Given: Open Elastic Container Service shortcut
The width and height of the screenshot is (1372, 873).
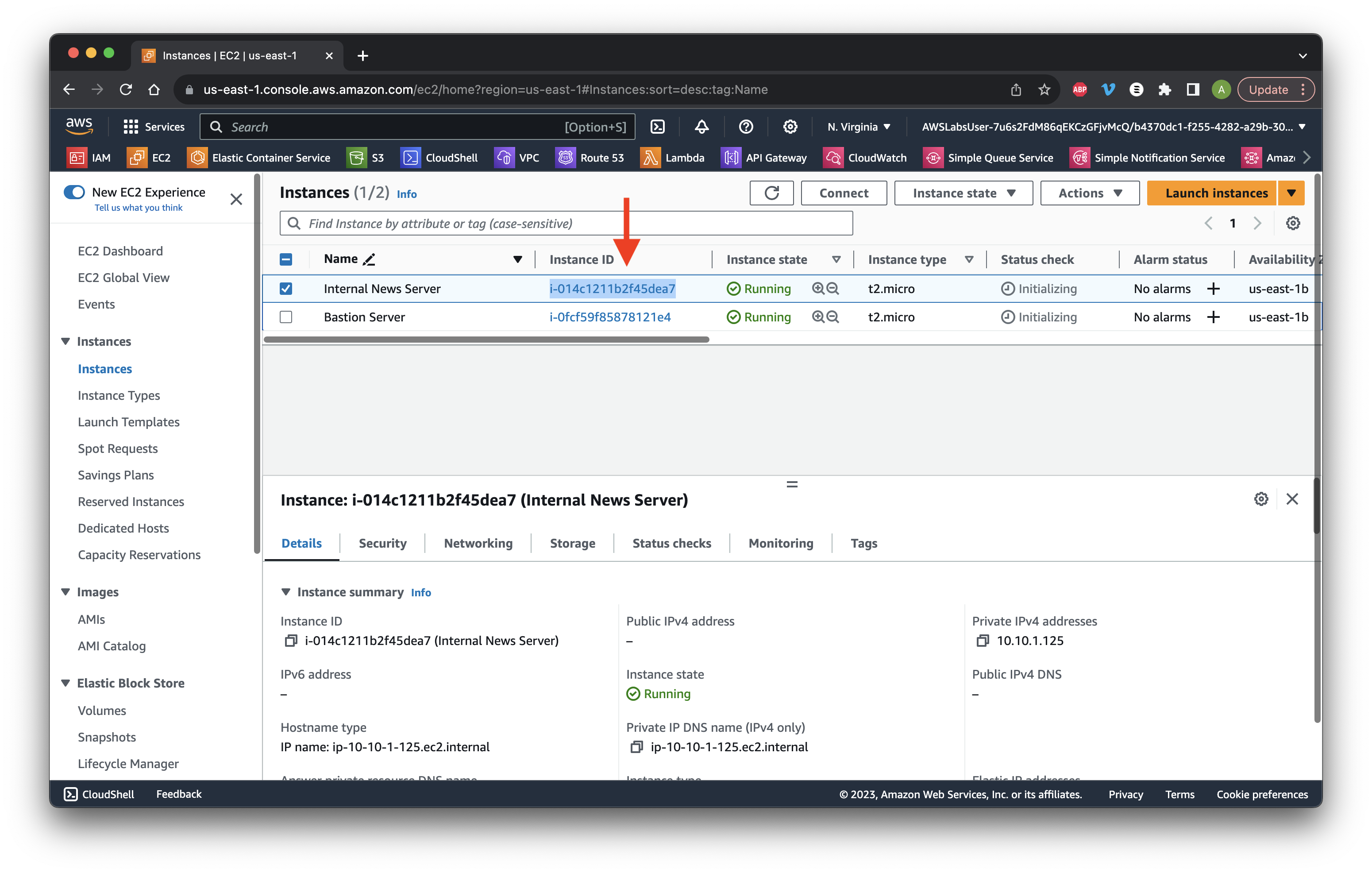Looking at the screenshot, I should (258, 158).
